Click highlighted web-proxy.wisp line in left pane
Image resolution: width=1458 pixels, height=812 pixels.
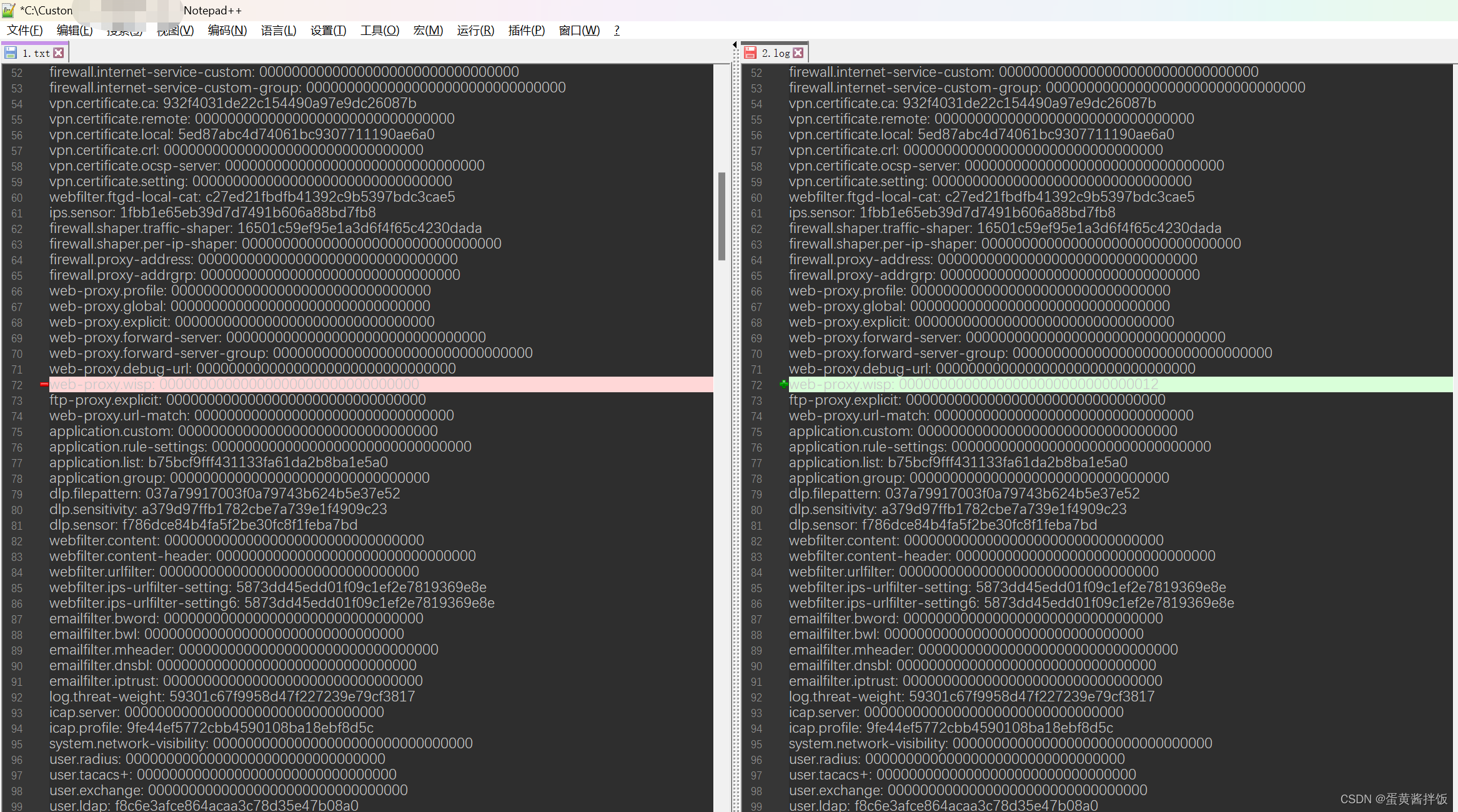[x=381, y=384]
